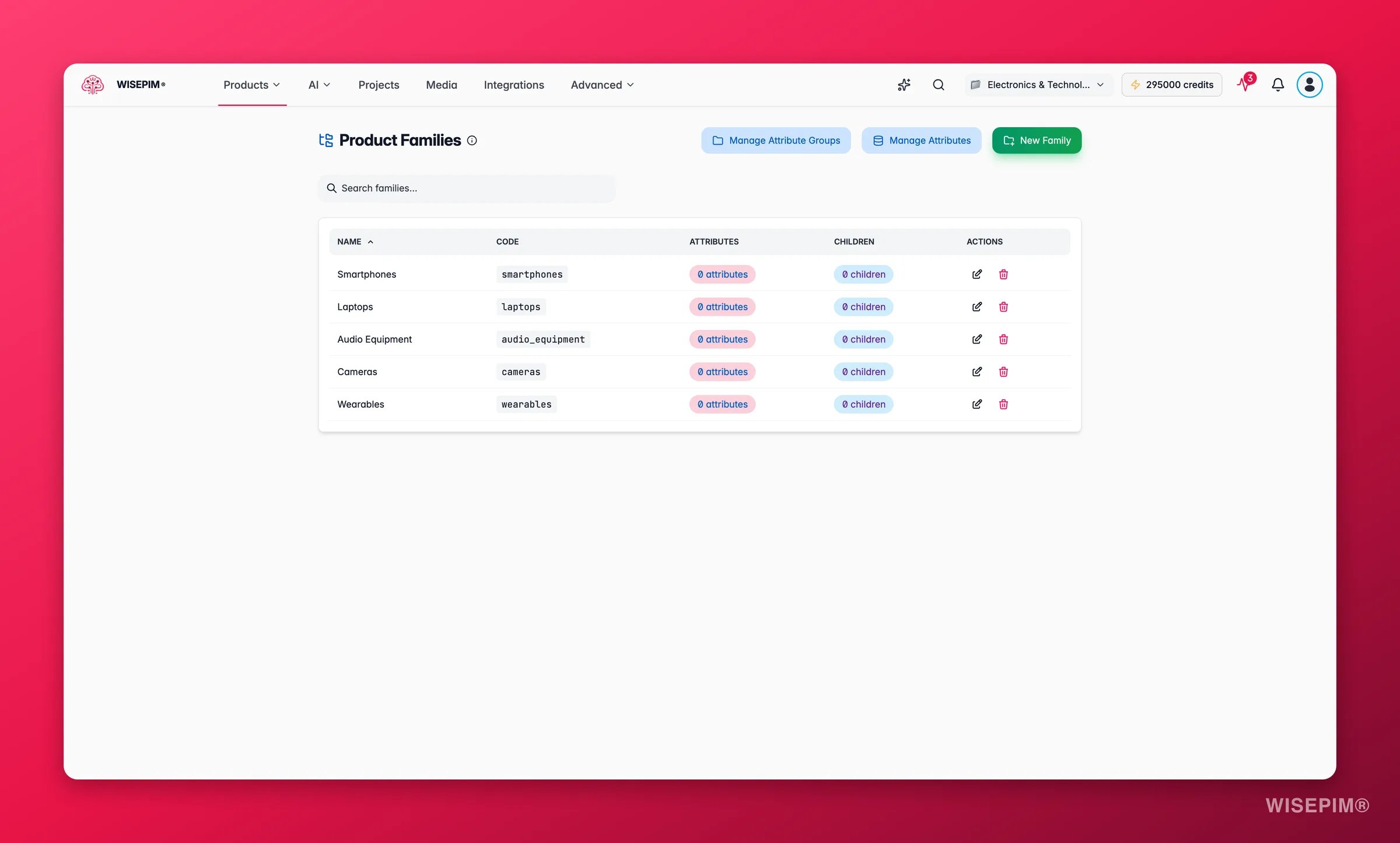Create a New Family
The width and height of the screenshot is (1400, 843).
pyautogui.click(x=1037, y=141)
